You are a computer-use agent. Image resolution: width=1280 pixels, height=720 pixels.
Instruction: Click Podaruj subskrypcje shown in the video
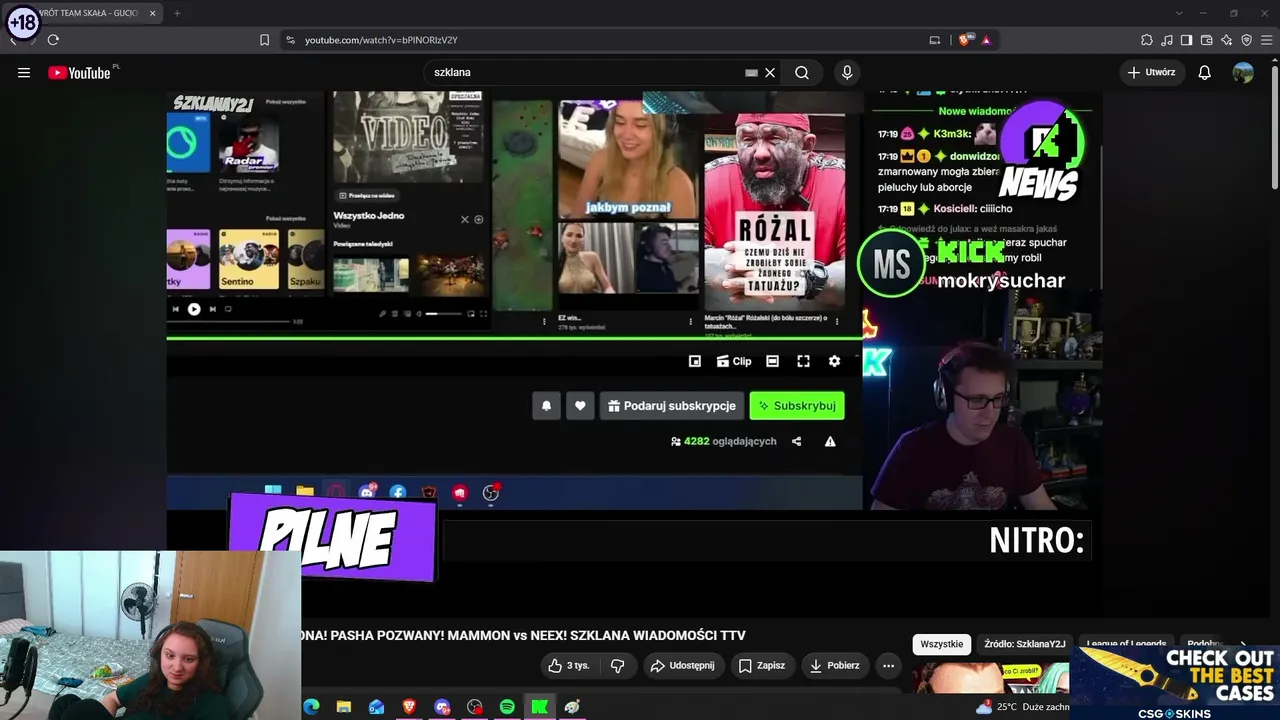click(x=672, y=405)
